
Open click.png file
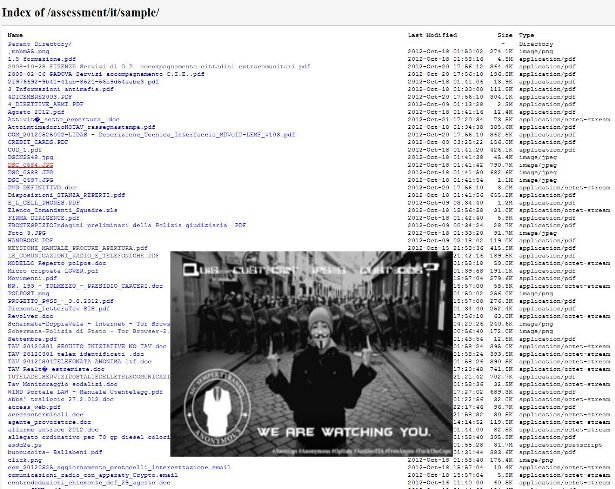pyautogui.click(x=25, y=460)
